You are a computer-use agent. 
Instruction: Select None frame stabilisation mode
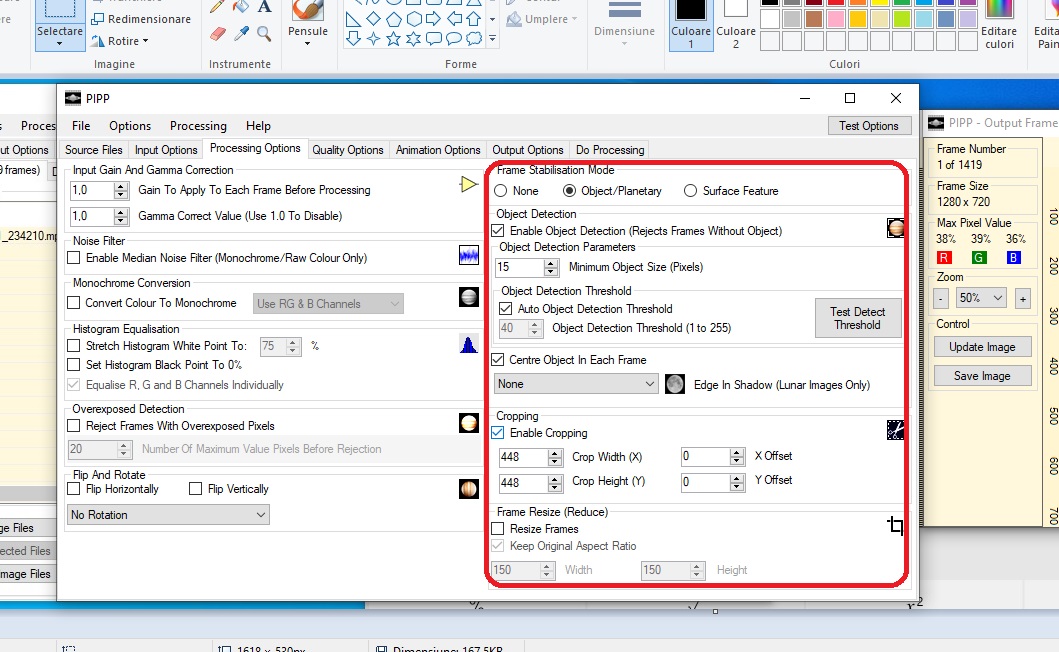click(x=500, y=191)
